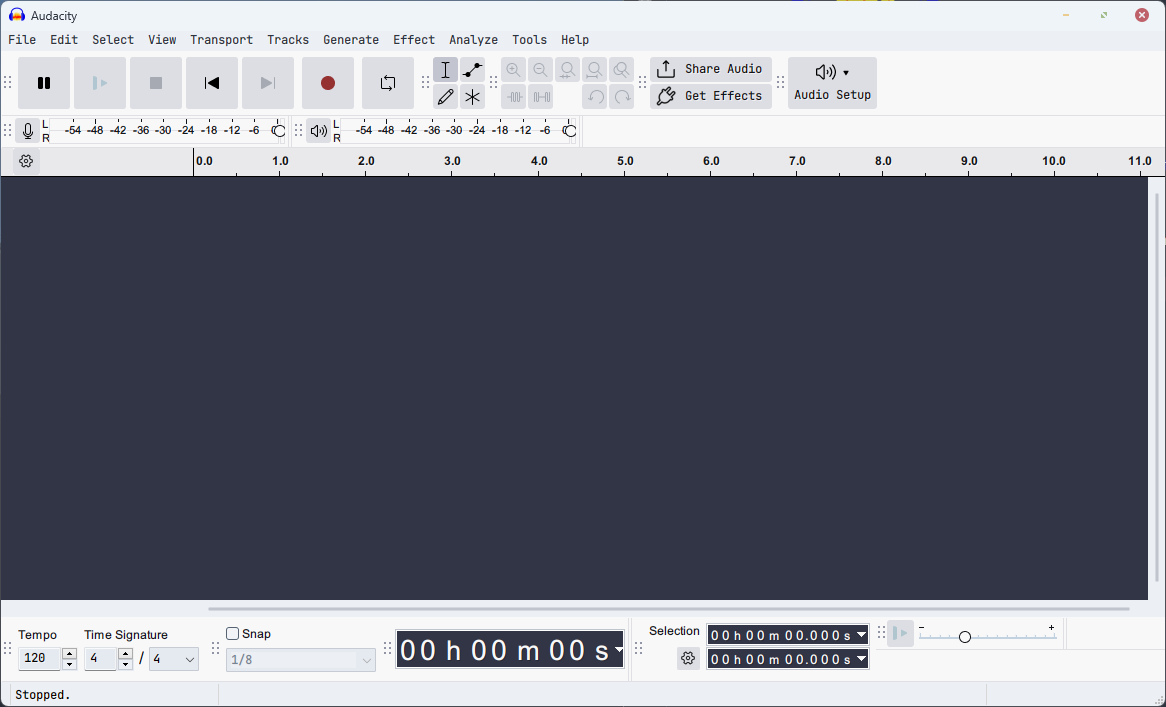Click the playback speed slider handle
This screenshot has width=1166, height=707.
pos(965,637)
